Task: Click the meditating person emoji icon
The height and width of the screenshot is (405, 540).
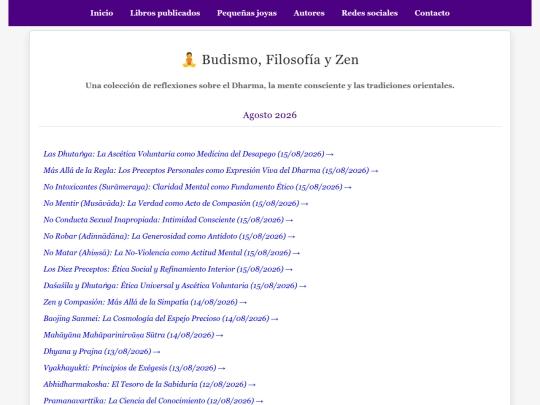Action: pyautogui.click(x=189, y=60)
